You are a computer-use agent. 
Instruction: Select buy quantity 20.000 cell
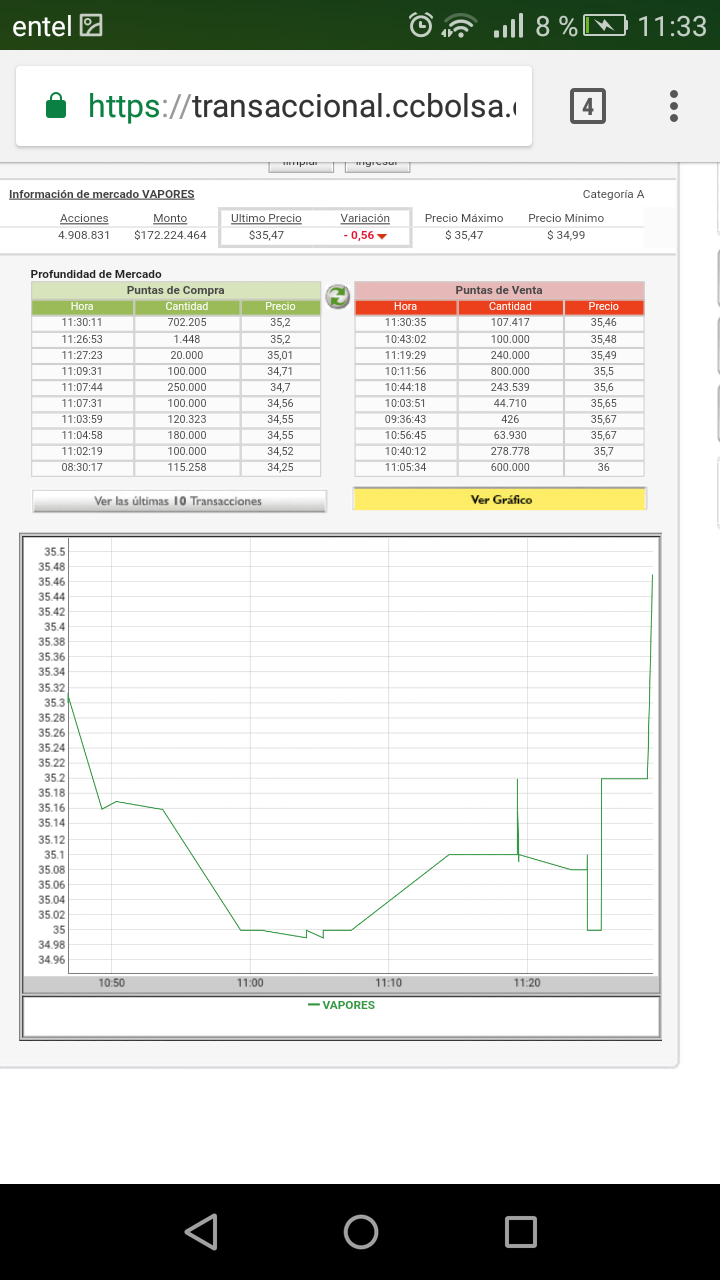[187, 355]
